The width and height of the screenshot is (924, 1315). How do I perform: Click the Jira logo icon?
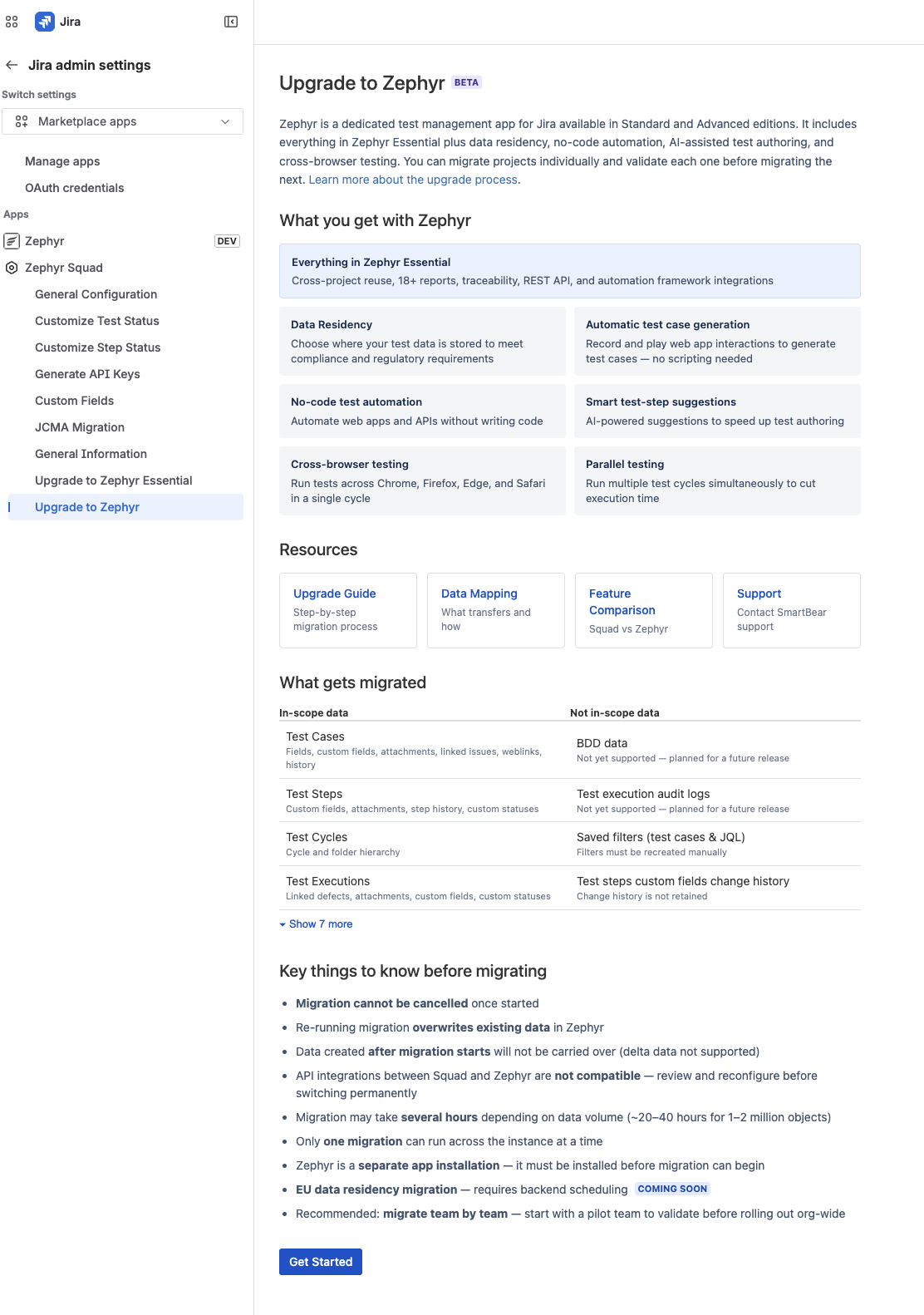pos(45,22)
